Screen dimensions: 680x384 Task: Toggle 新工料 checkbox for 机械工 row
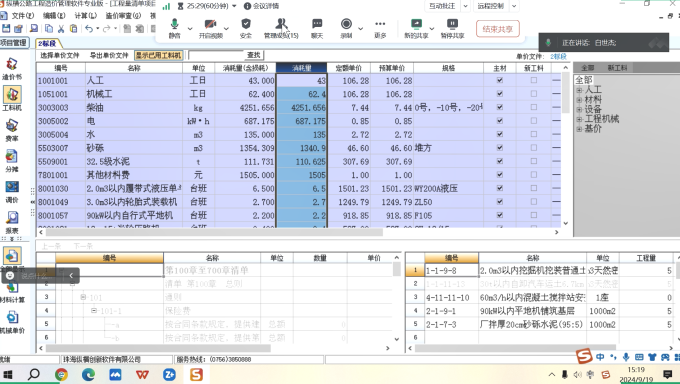click(x=533, y=94)
